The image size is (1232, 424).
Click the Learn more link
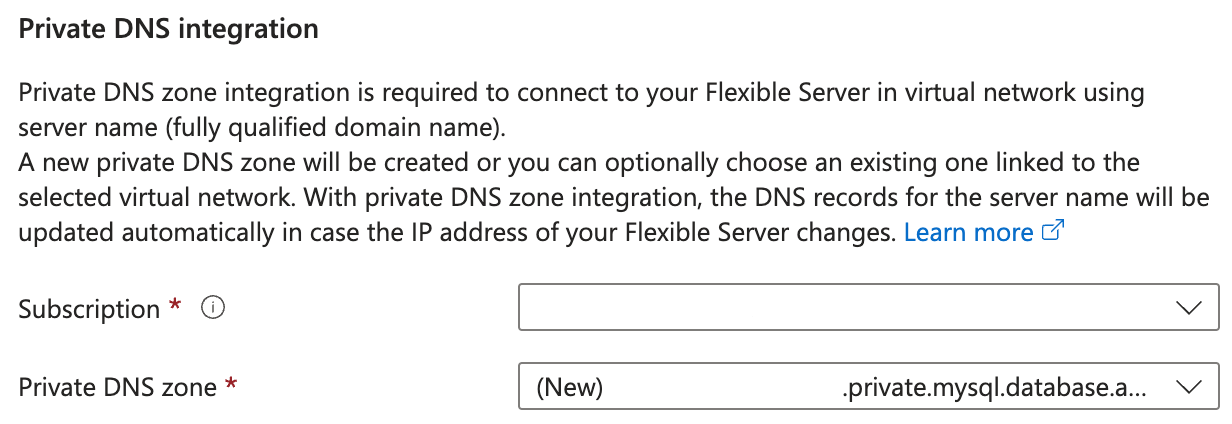(968, 233)
